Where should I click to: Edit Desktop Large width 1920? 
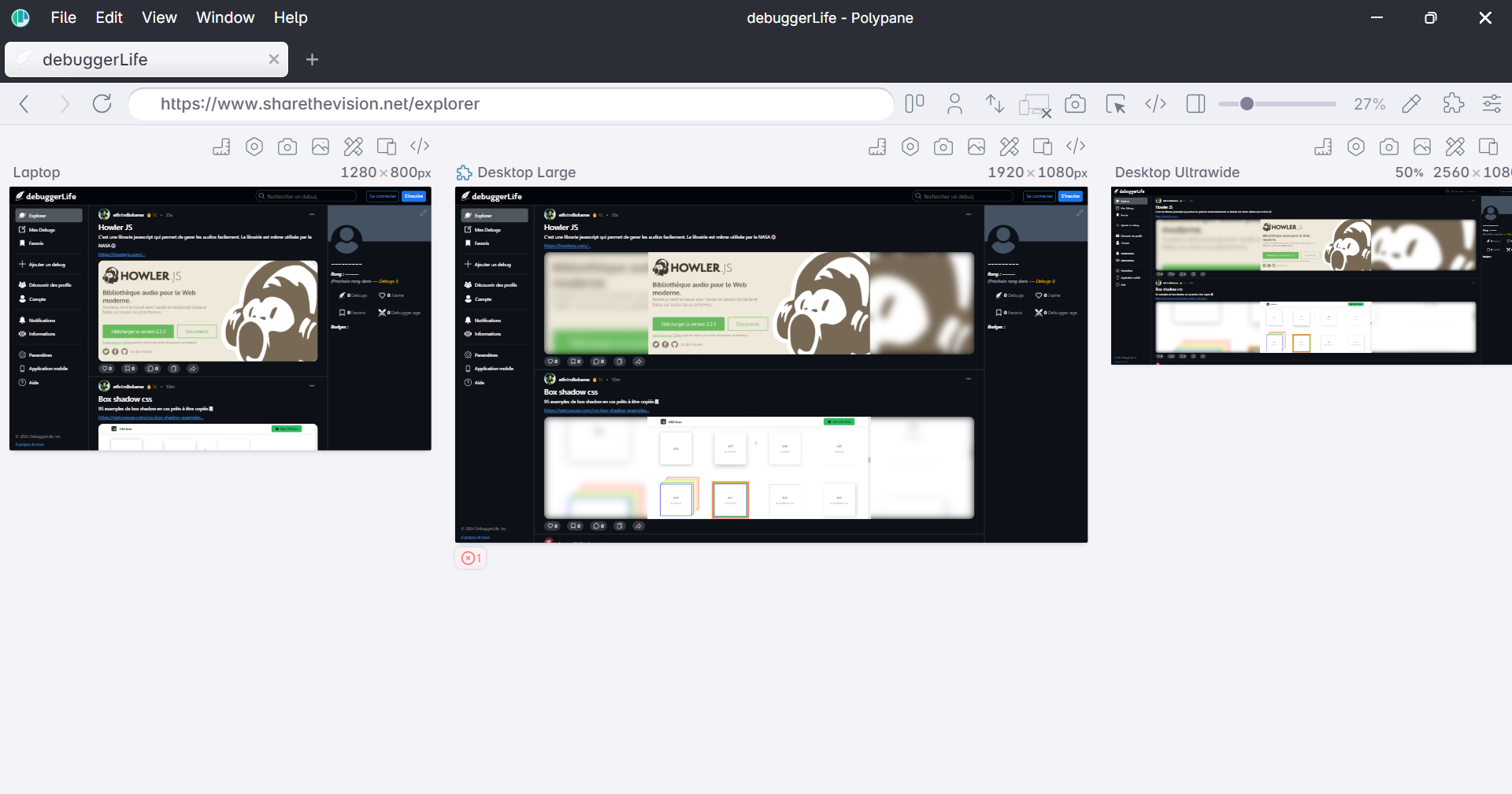(x=1006, y=173)
